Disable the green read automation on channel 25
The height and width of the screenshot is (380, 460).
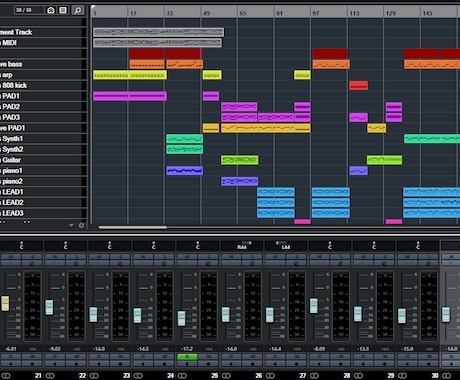point(187,357)
